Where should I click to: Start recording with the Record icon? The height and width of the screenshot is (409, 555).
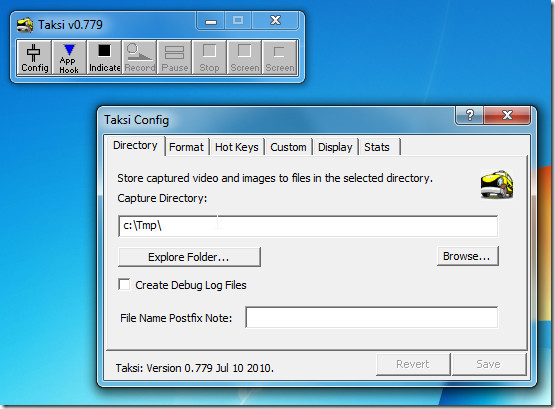click(x=139, y=57)
